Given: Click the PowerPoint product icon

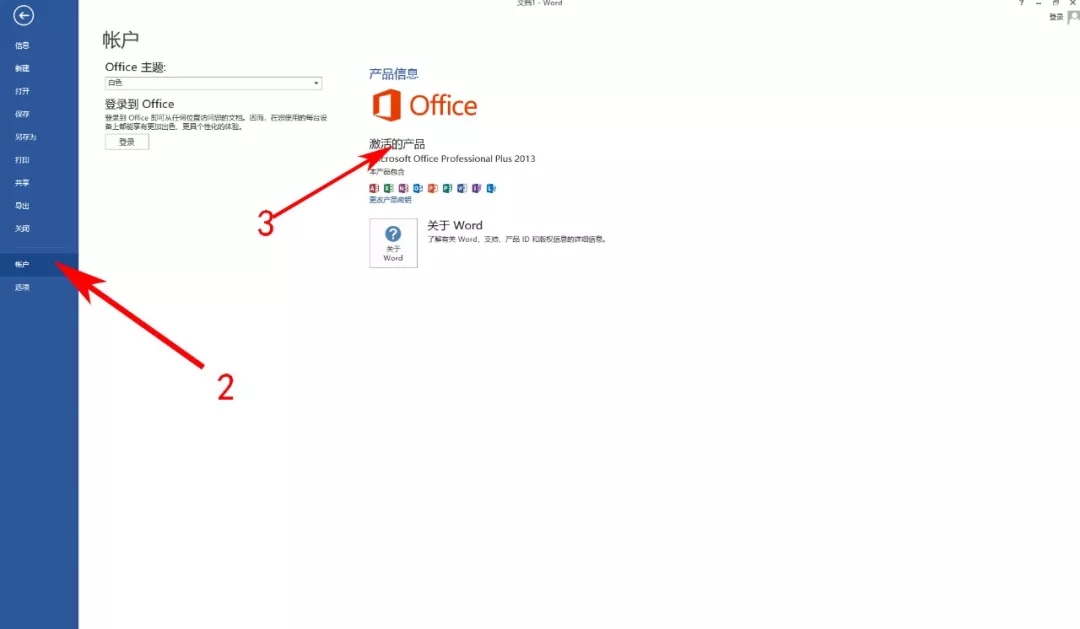Looking at the screenshot, I should click(x=433, y=188).
